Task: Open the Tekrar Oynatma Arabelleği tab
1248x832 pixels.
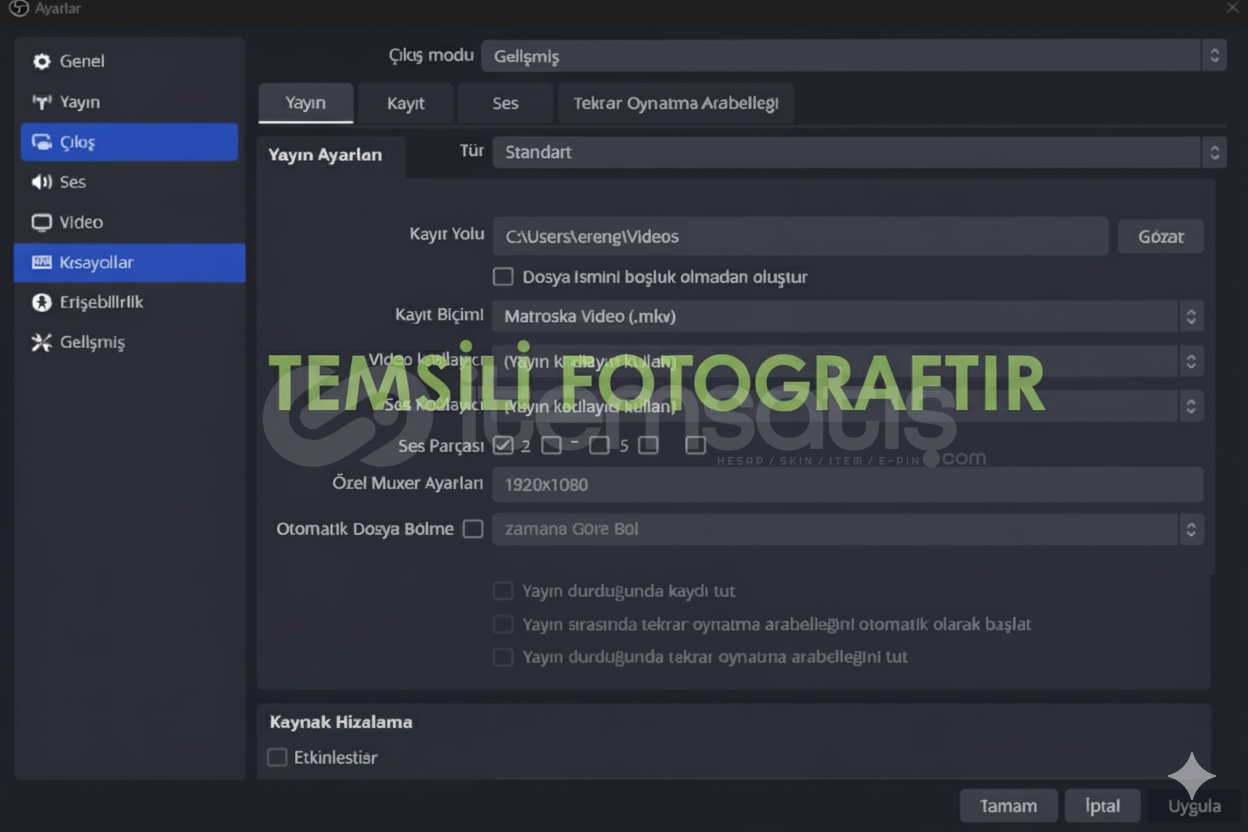Action: 675,103
